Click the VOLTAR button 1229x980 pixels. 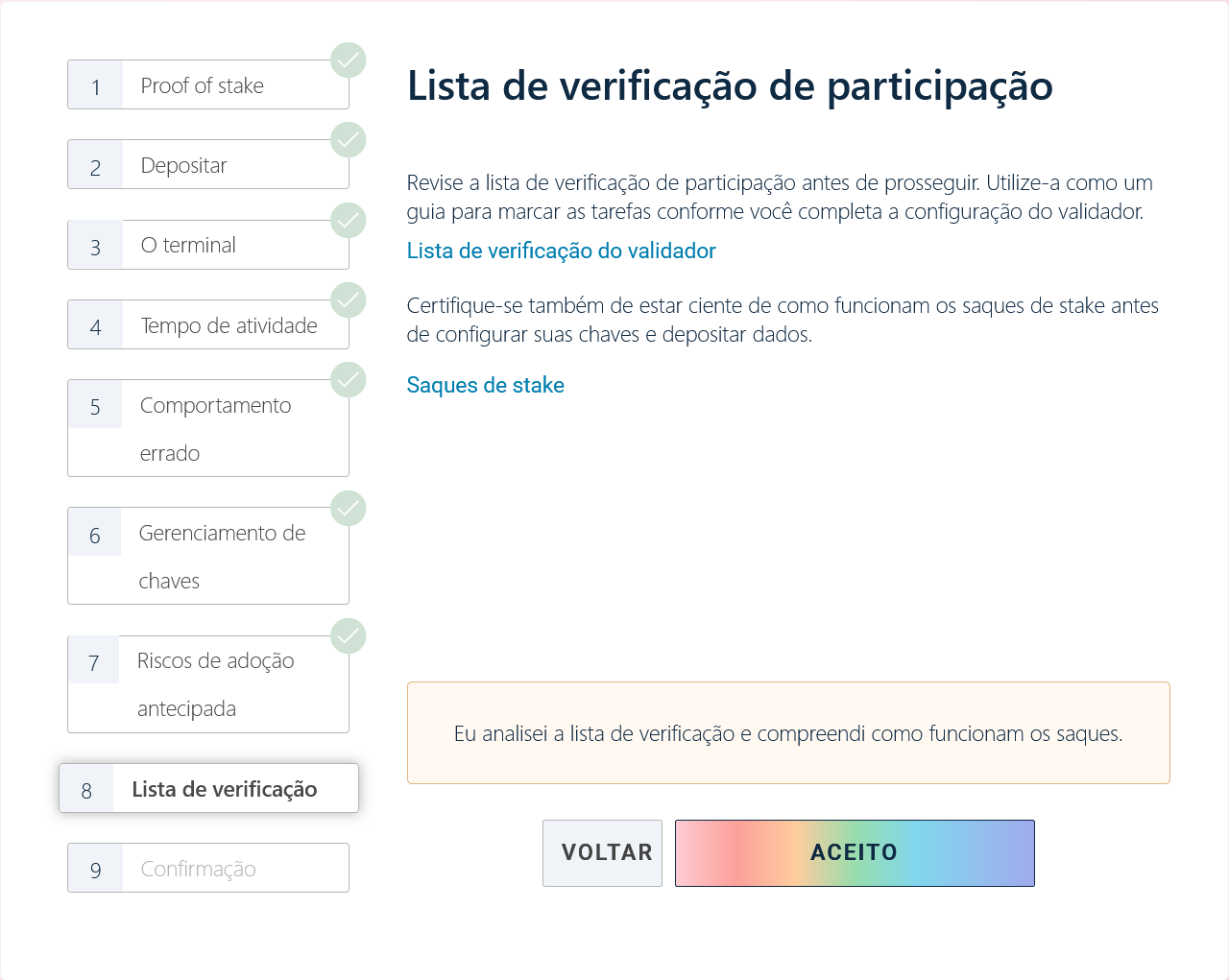point(602,852)
